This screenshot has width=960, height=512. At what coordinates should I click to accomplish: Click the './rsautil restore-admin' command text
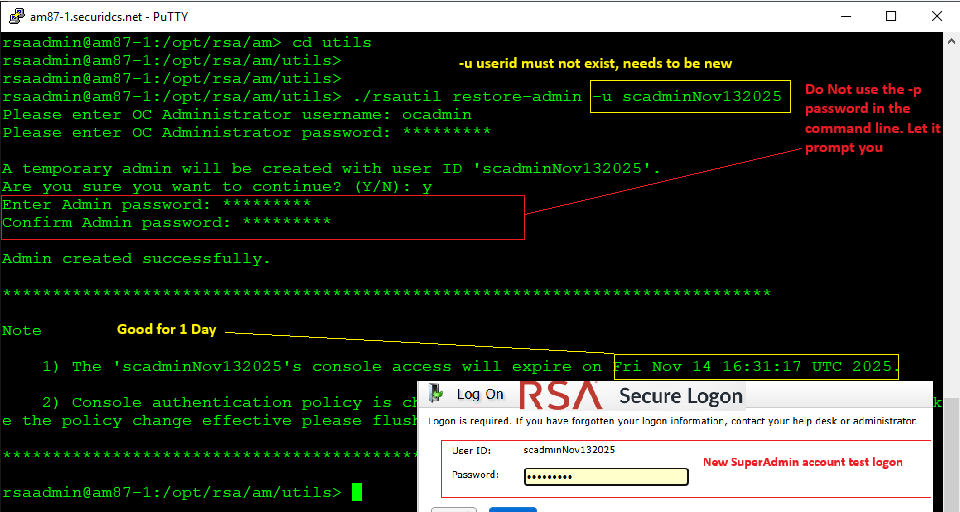pos(466,97)
